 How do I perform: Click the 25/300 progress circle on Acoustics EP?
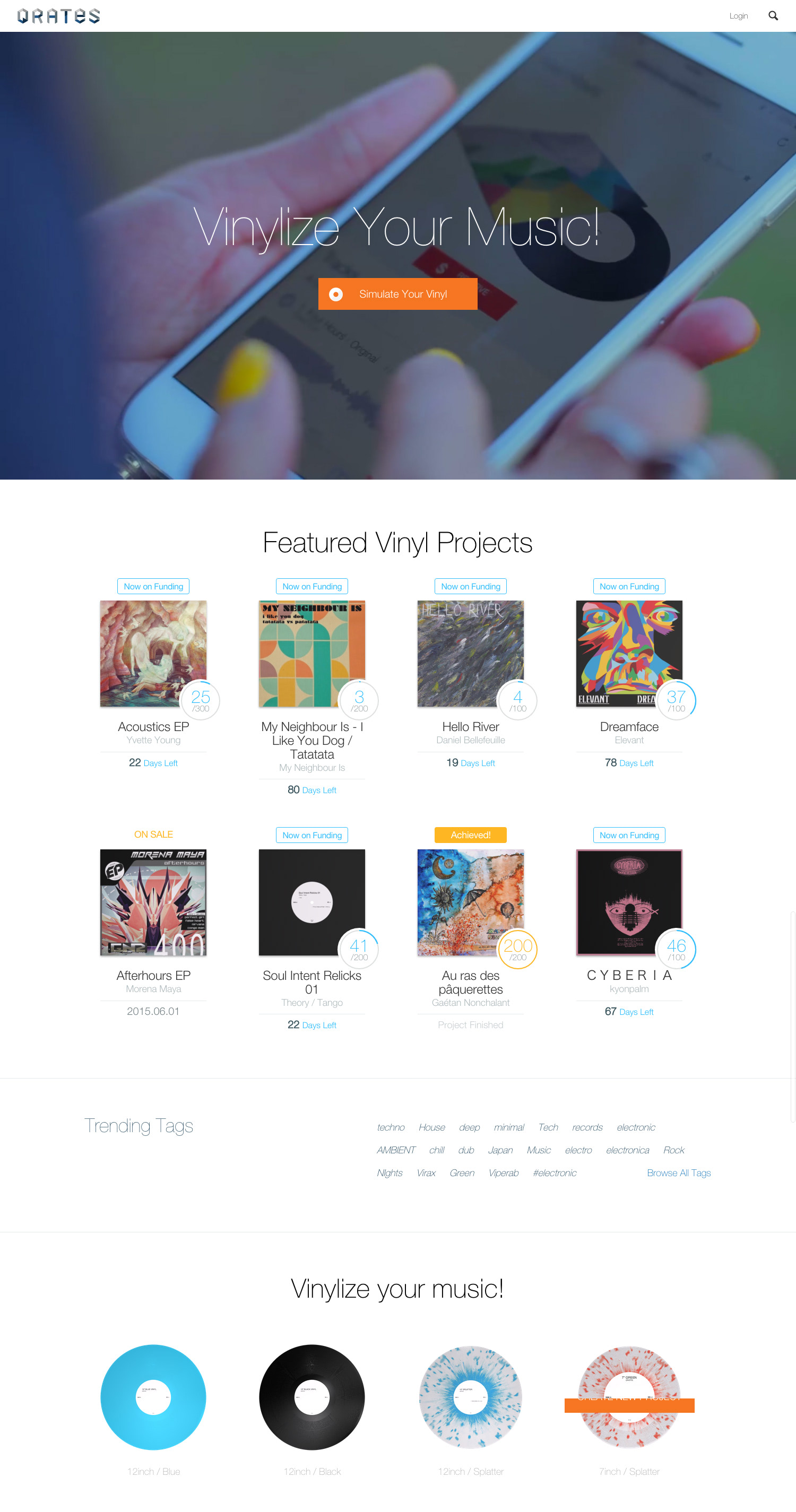click(x=201, y=700)
